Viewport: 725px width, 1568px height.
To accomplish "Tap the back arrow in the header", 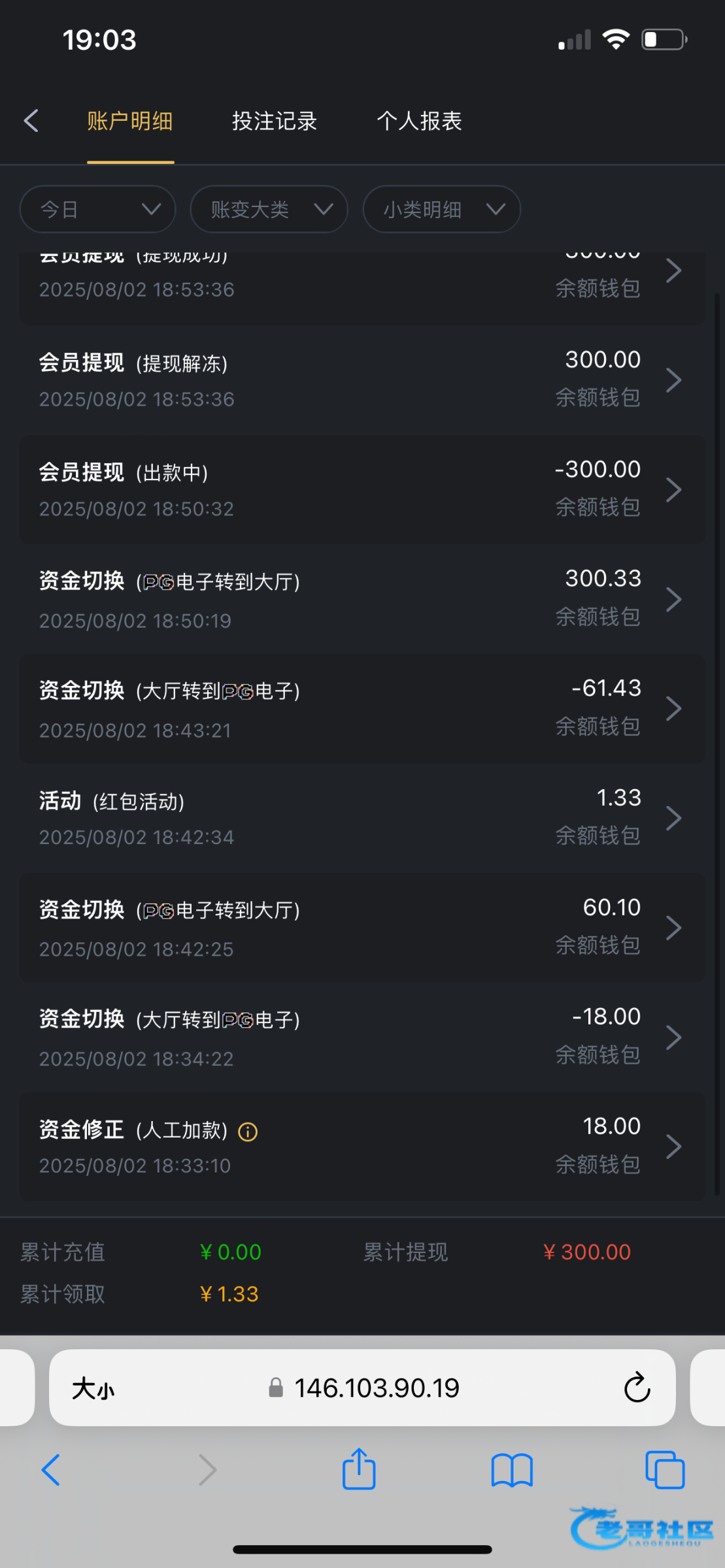I will tap(31, 121).
